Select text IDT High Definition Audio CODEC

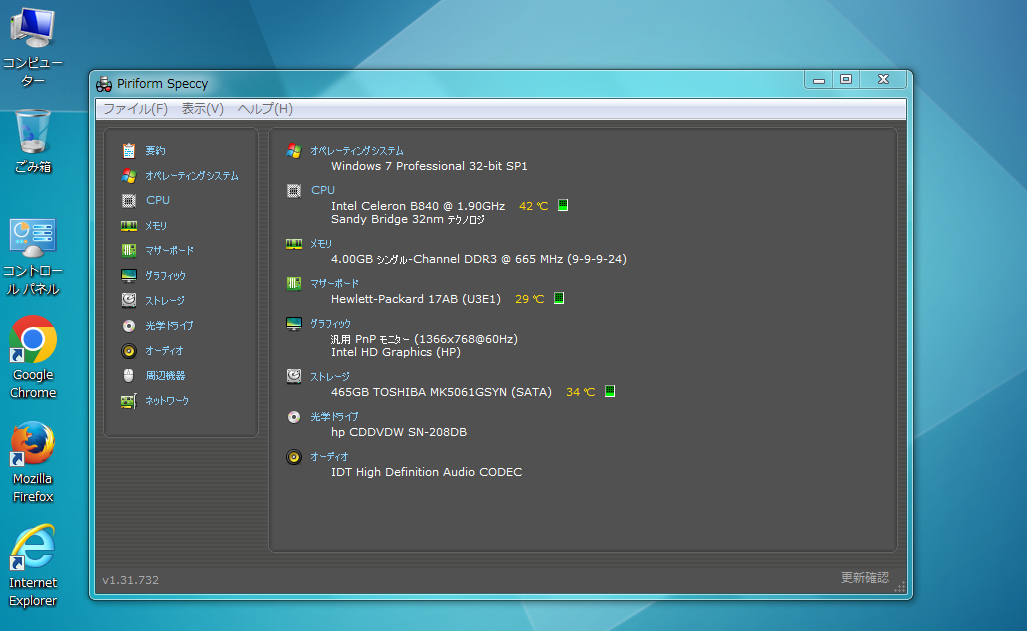pyautogui.click(x=426, y=472)
